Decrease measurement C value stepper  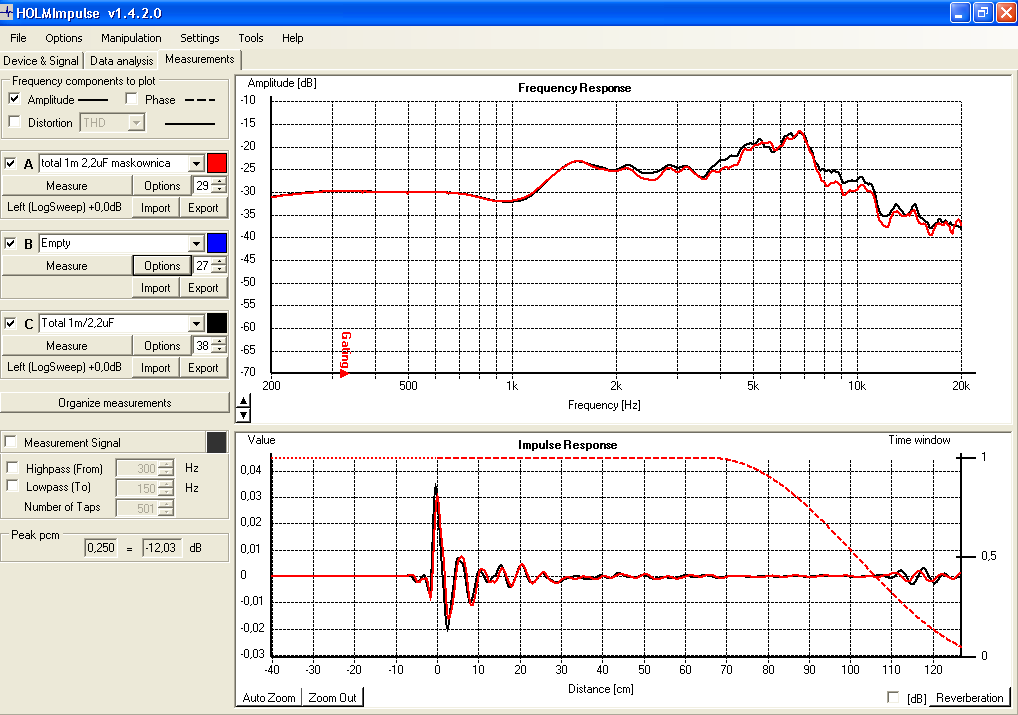point(219,349)
